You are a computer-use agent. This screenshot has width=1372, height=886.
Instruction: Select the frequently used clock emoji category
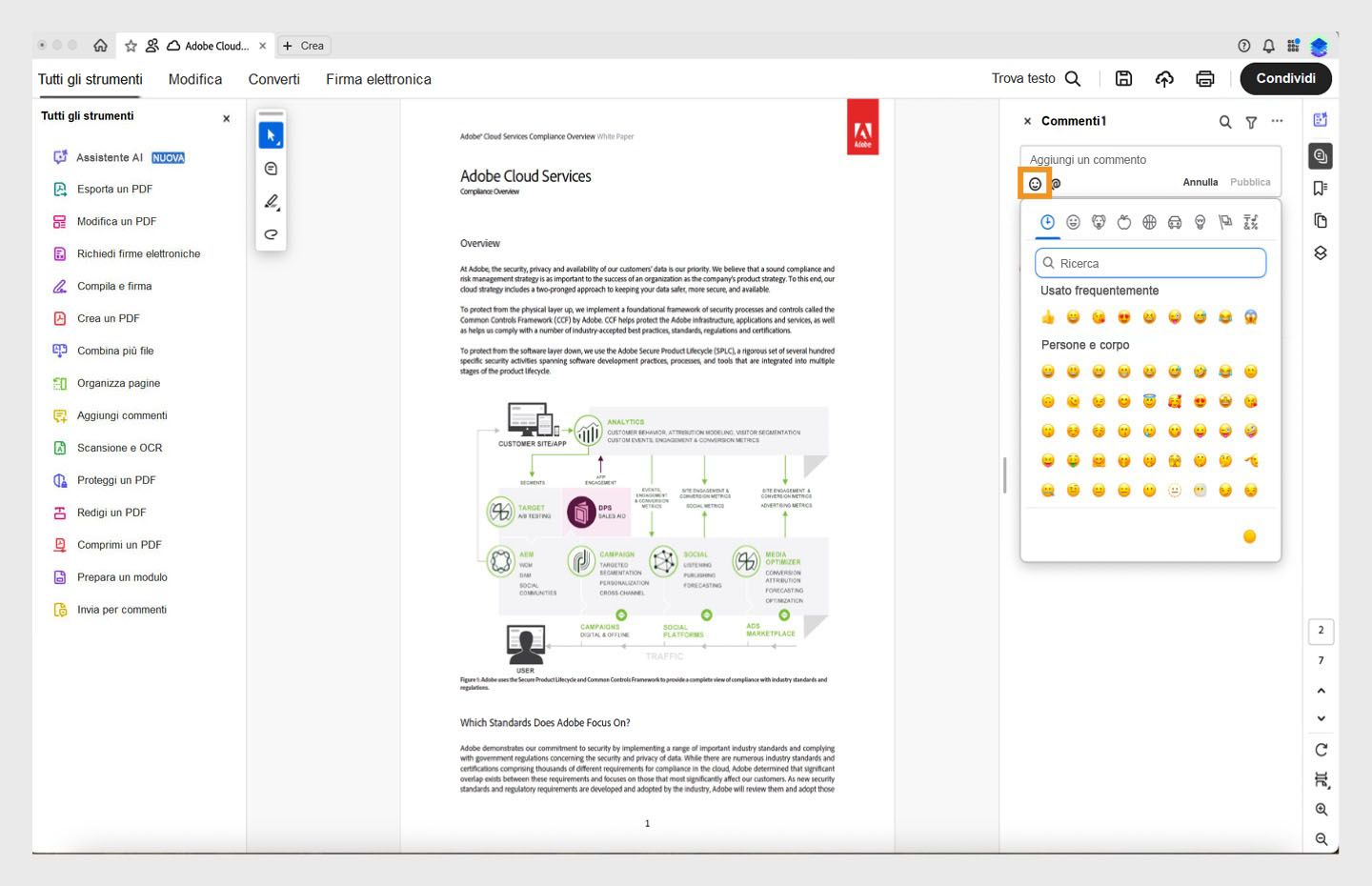1047,222
